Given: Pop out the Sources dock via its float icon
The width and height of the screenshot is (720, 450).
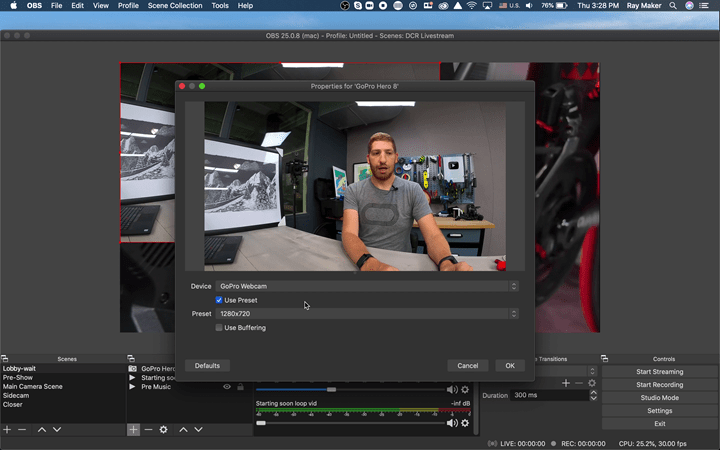Looking at the screenshot, I should (x=131, y=358).
